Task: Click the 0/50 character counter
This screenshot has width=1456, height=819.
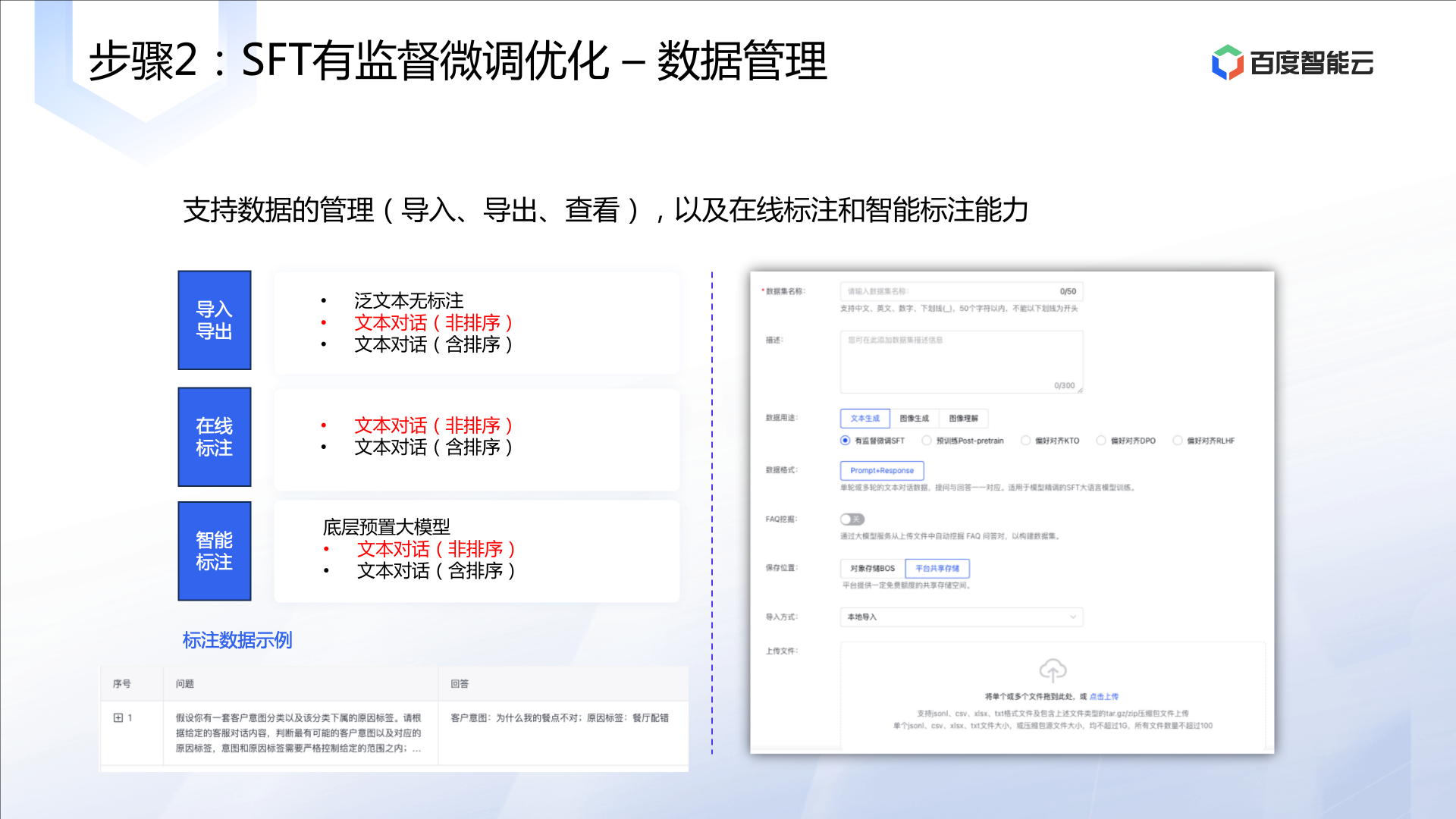Action: [x=1068, y=292]
